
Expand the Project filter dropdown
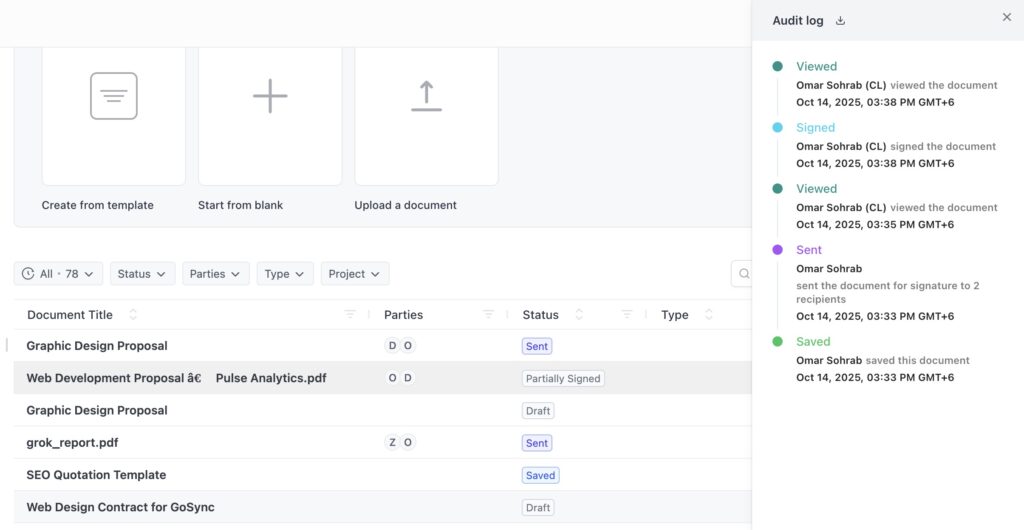[x=354, y=274]
